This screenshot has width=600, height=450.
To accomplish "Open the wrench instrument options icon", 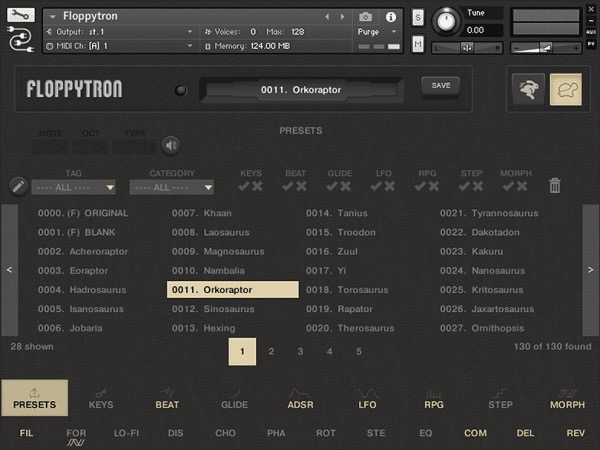I will point(21,15).
